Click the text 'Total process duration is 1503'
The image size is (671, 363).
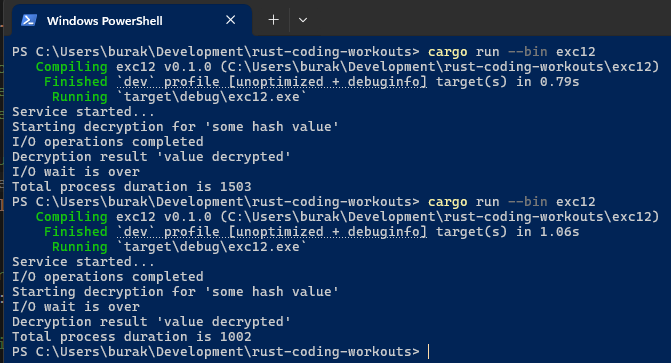(x=132, y=187)
